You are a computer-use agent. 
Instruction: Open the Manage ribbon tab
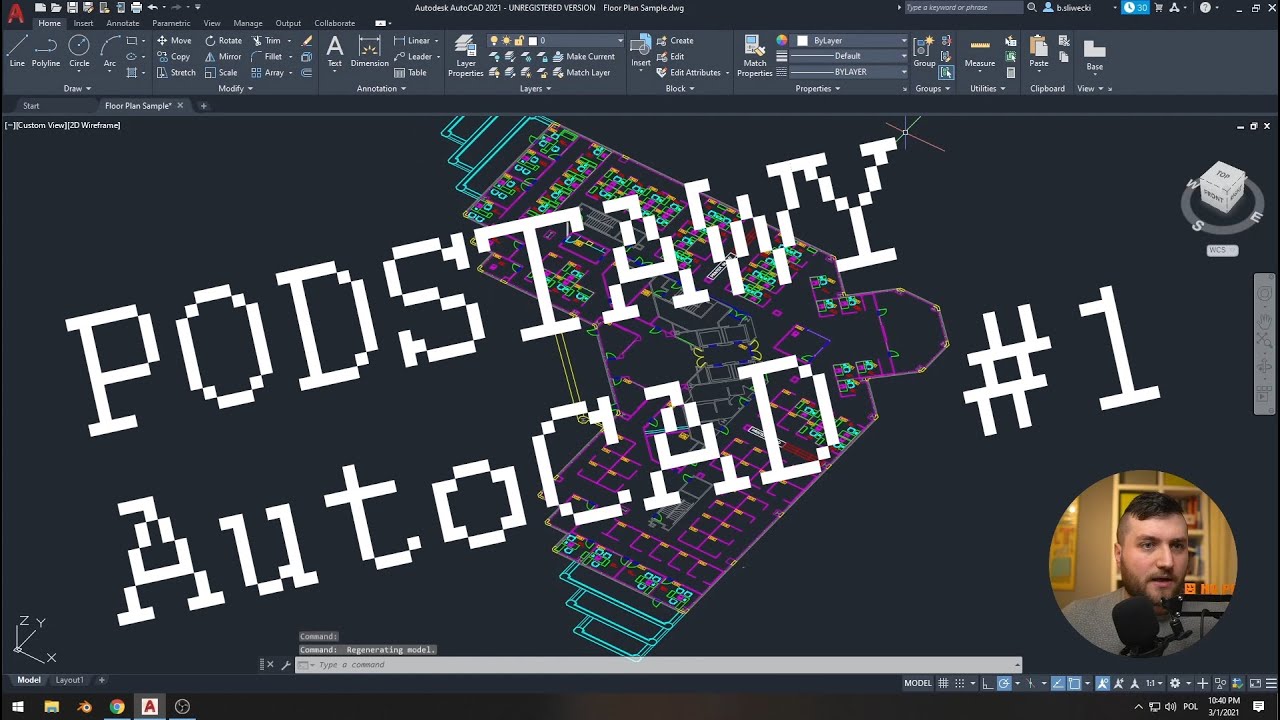(248, 23)
